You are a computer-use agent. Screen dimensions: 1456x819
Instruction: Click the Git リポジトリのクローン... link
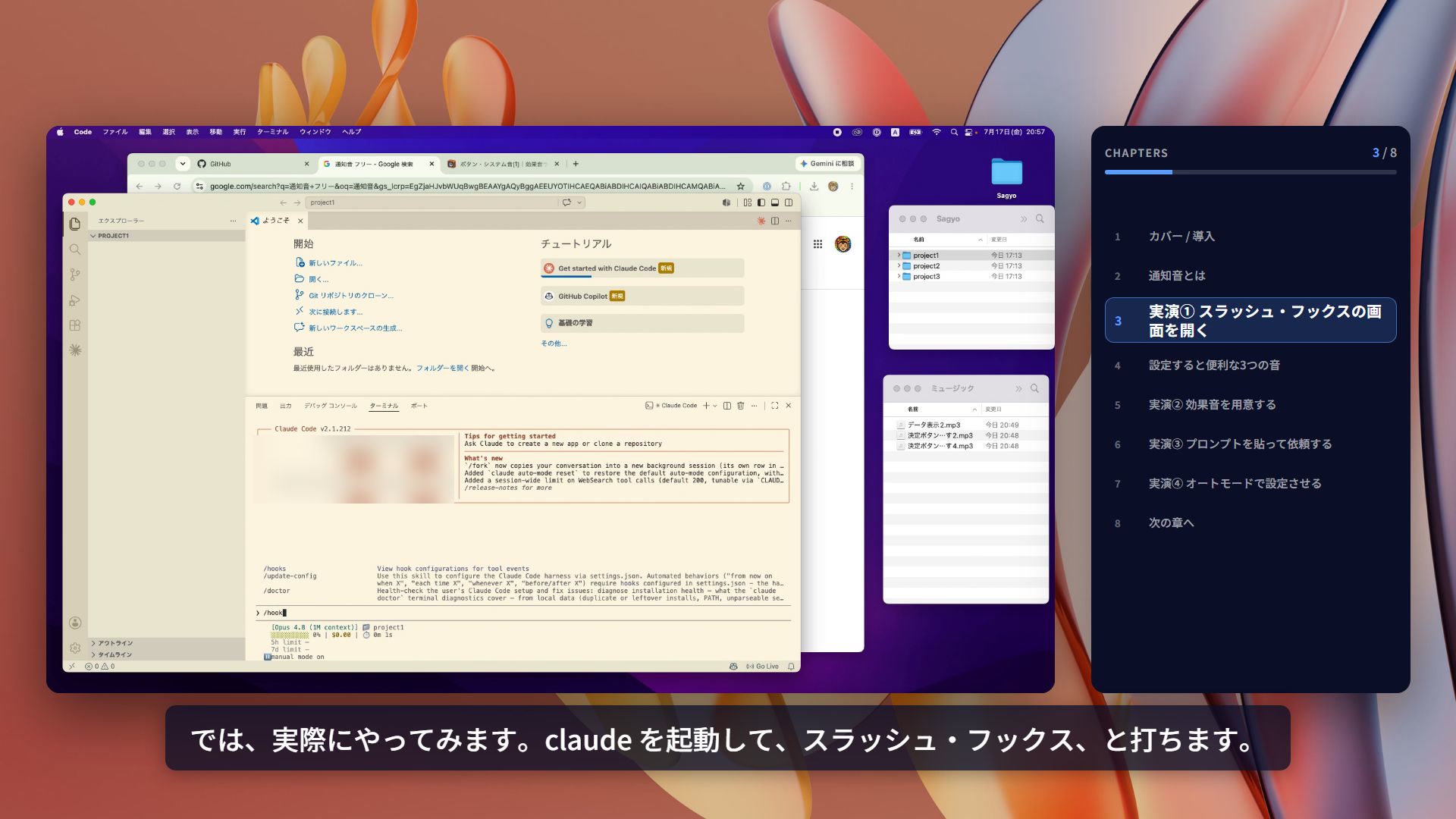click(x=351, y=296)
